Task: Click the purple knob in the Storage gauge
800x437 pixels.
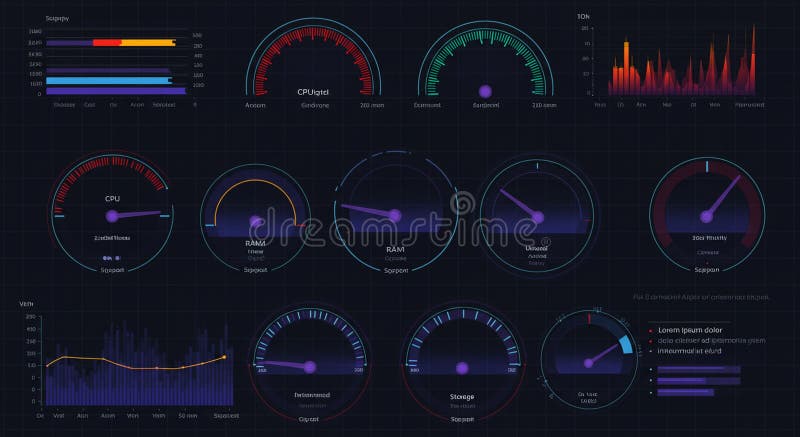Action: click(x=462, y=368)
